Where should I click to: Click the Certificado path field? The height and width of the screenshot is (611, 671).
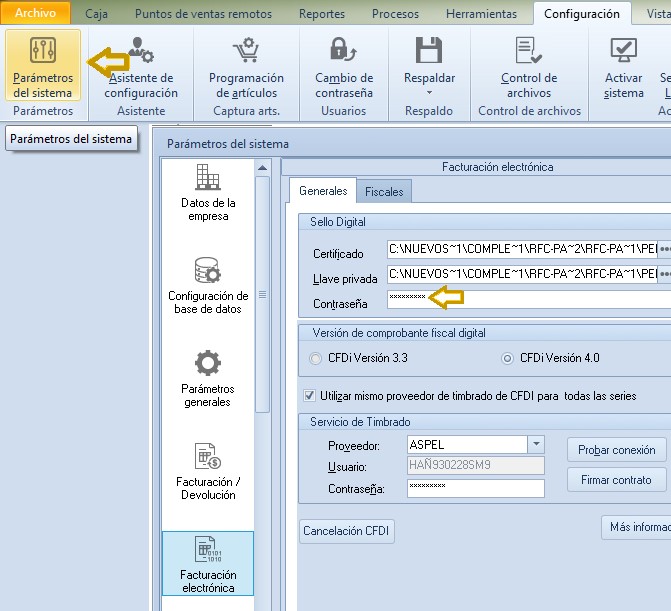(522, 249)
